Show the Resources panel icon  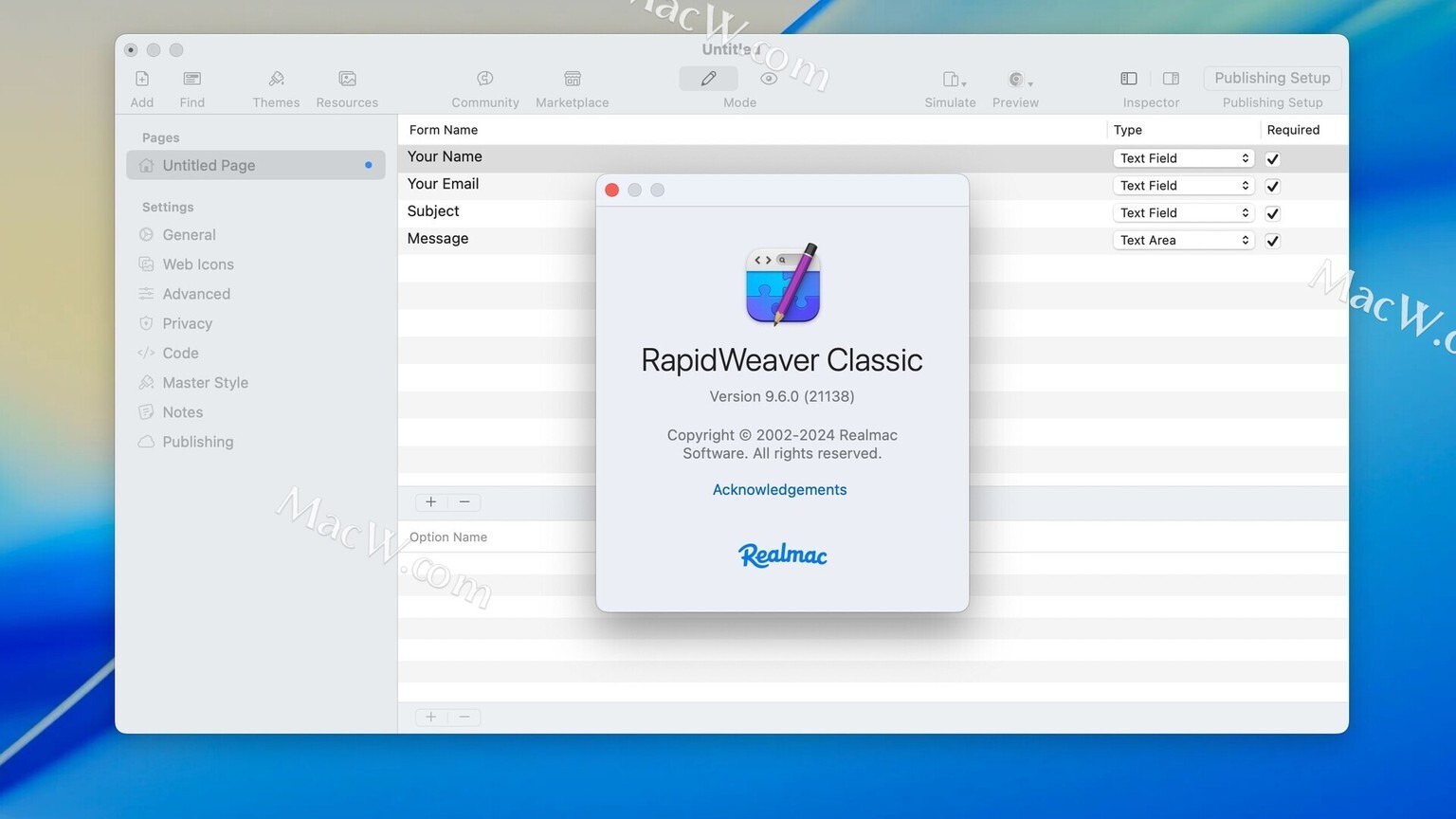point(347,79)
